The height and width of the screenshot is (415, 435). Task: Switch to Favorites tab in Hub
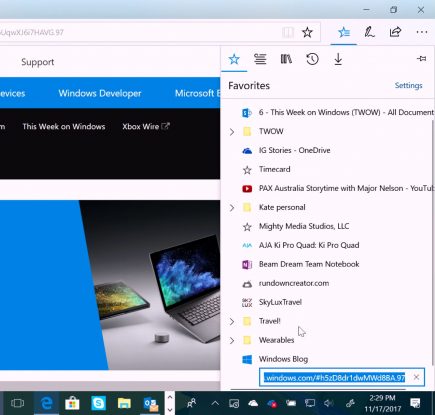pyautogui.click(x=234, y=59)
